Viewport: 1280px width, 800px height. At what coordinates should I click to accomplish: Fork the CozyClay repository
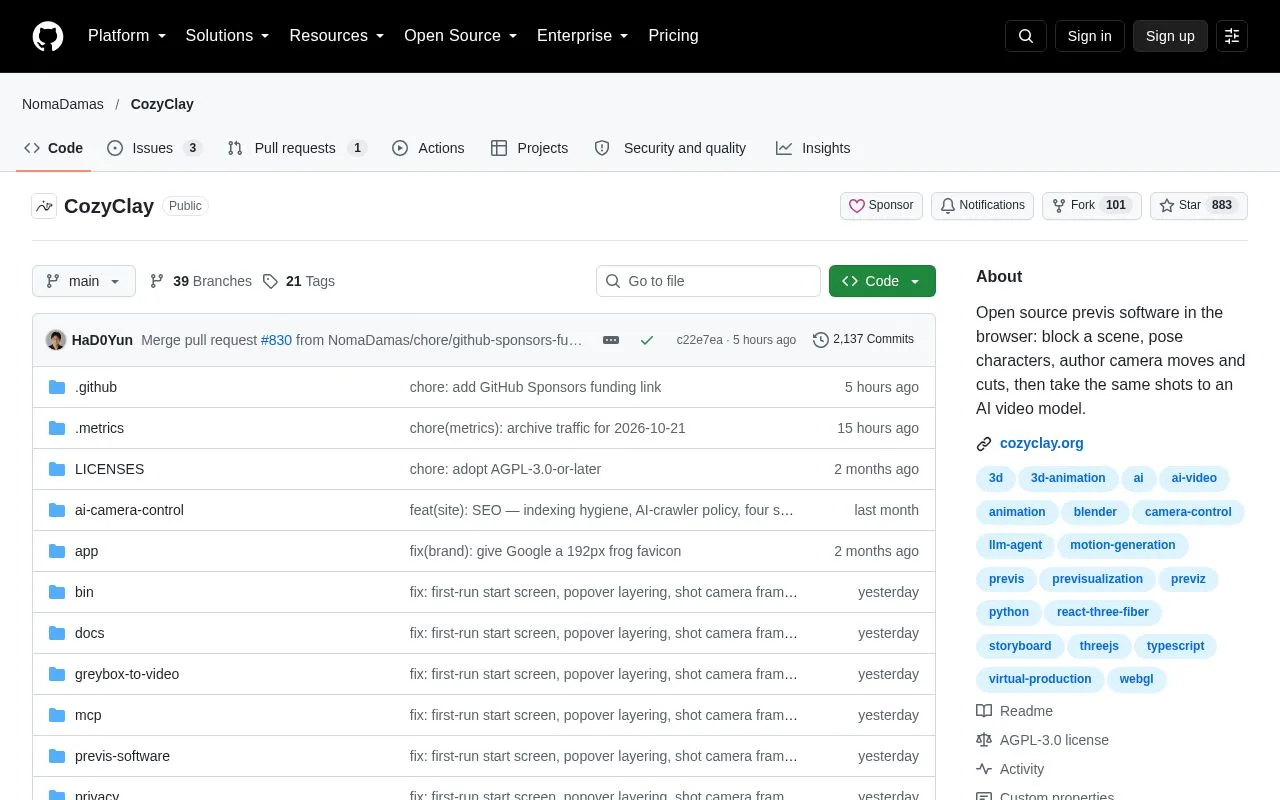pyautogui.click(x=1092, y=206)
